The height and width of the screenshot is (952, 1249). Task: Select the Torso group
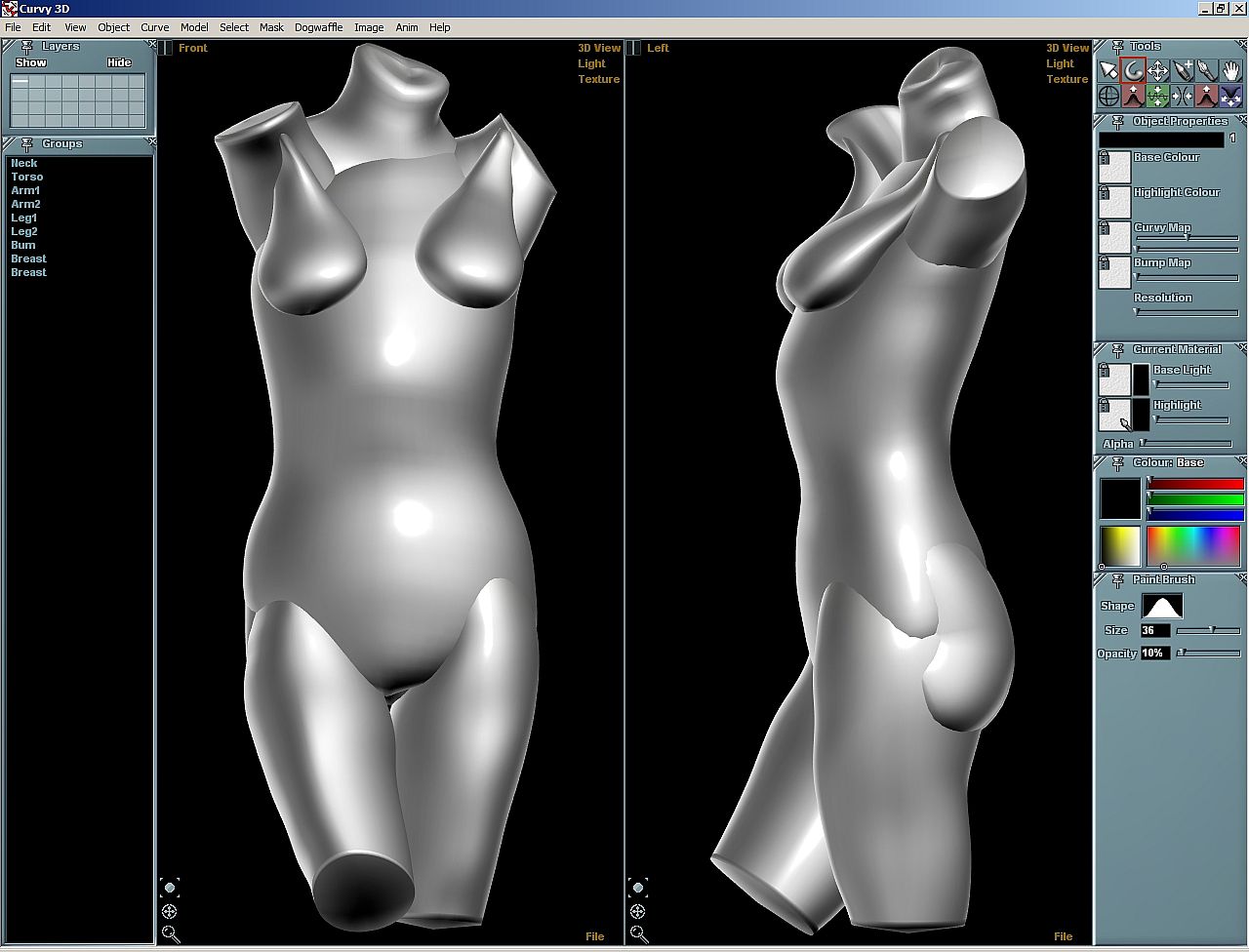[x=27, y=177]
